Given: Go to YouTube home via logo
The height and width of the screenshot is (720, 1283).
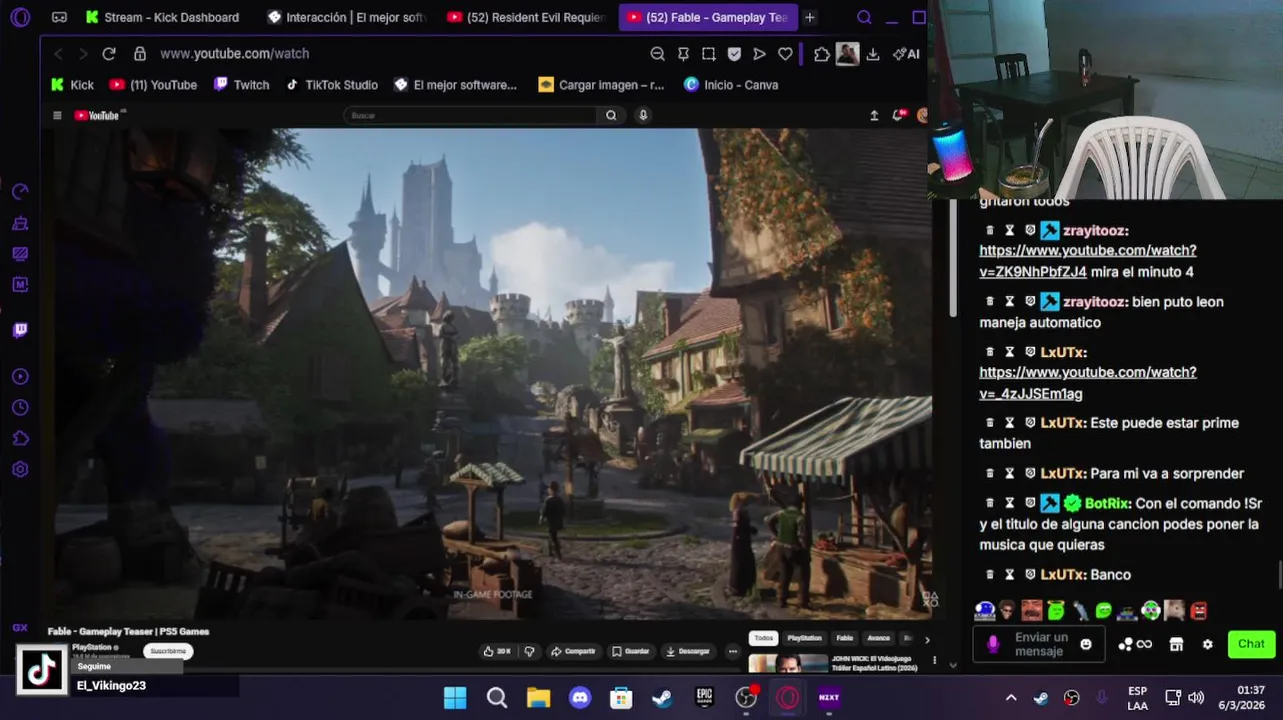Looking at the screenshot, I should click(x=96, y=115).
